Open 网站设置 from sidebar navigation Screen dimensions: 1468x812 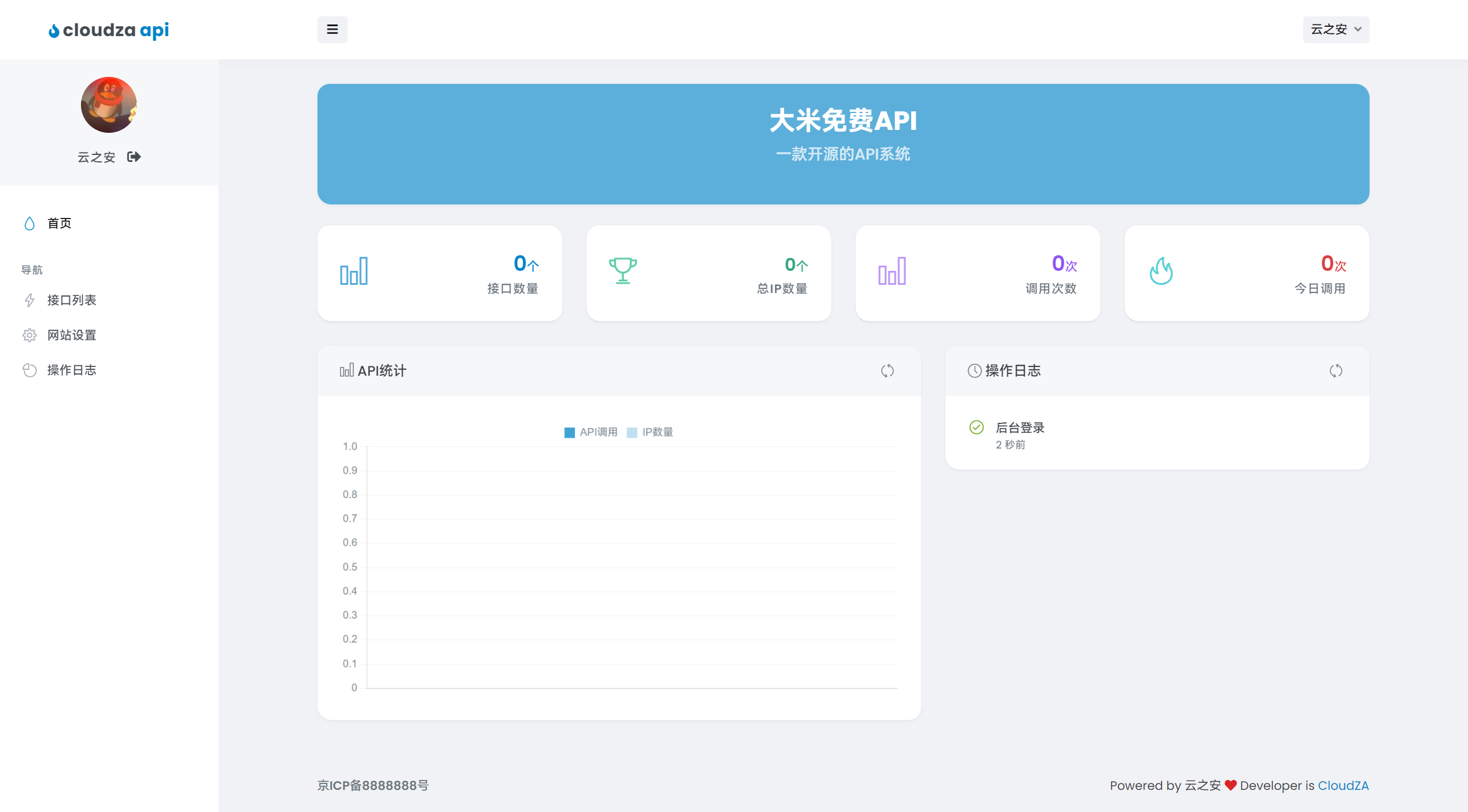point(71,336)
